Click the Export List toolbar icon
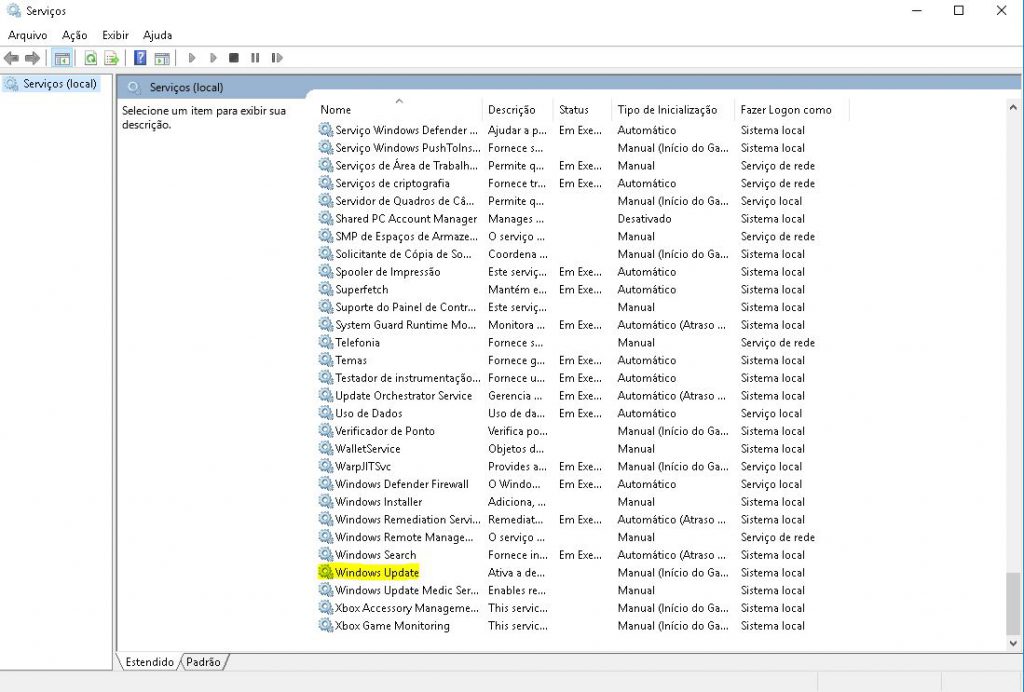This screenshot has width=1024, height=692. pyautogui.click(x=112, y=58)
